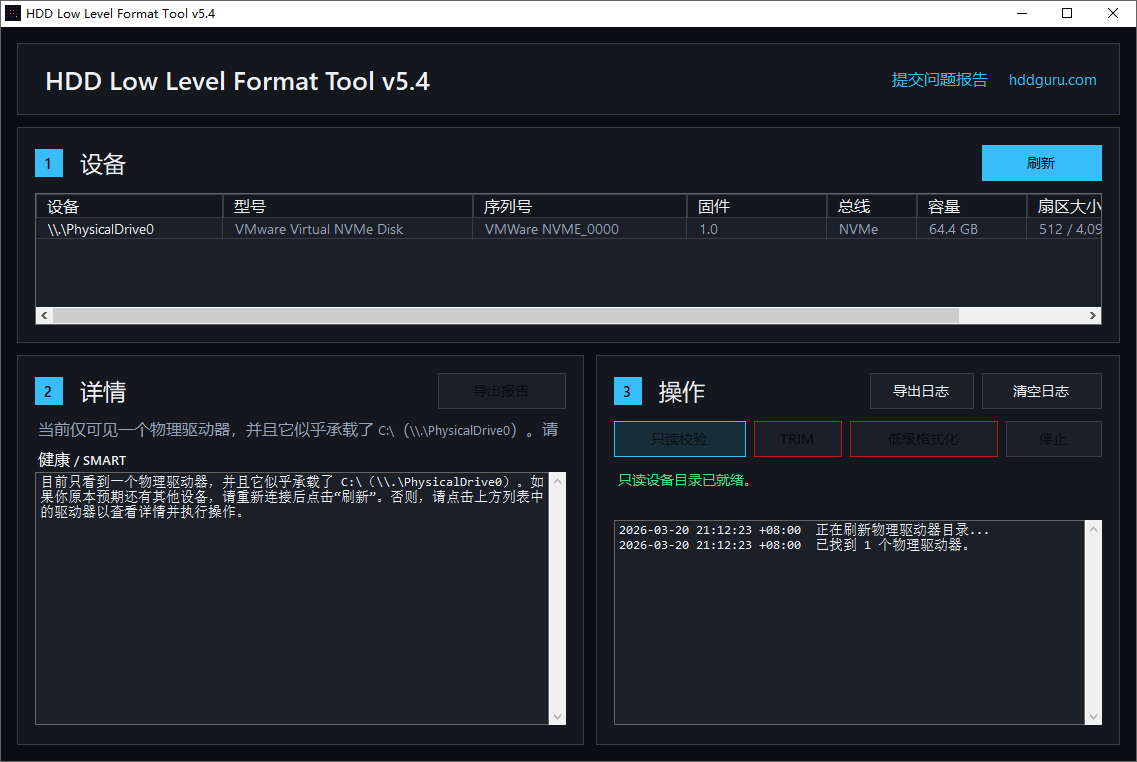The height and width of the screenshot is (762, 1137).
Task: Click the SMART panel down scroll arrow
Action: tap(557, 716)
